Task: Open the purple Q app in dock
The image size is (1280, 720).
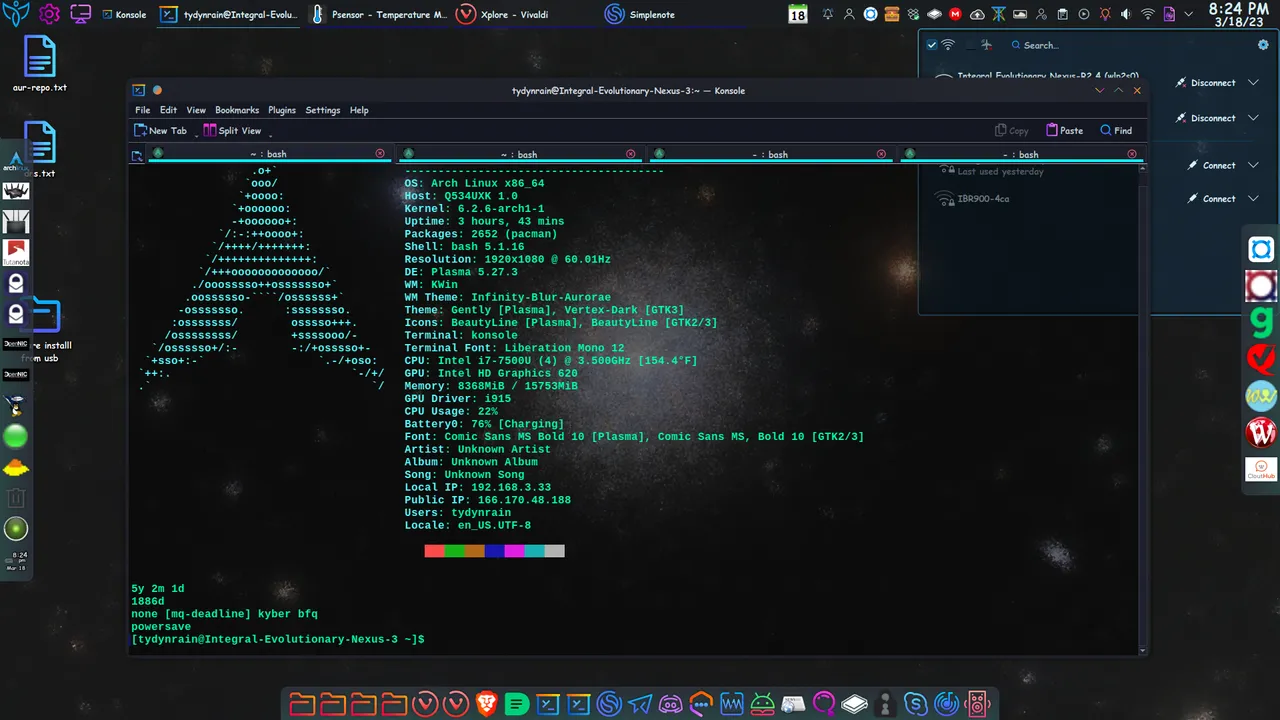Action: click(824, 704)
